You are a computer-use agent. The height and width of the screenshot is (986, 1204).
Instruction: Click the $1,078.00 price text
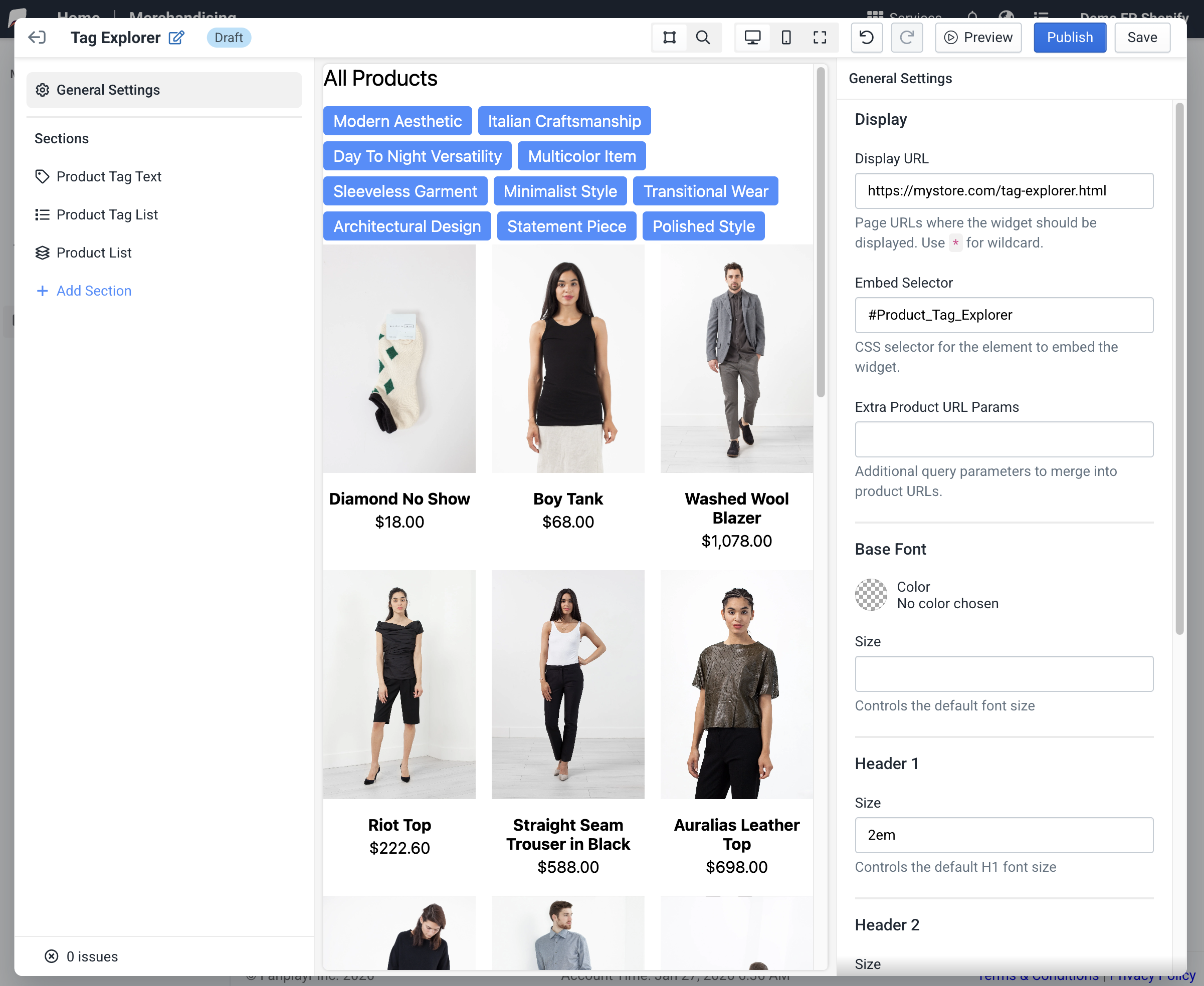736,541
